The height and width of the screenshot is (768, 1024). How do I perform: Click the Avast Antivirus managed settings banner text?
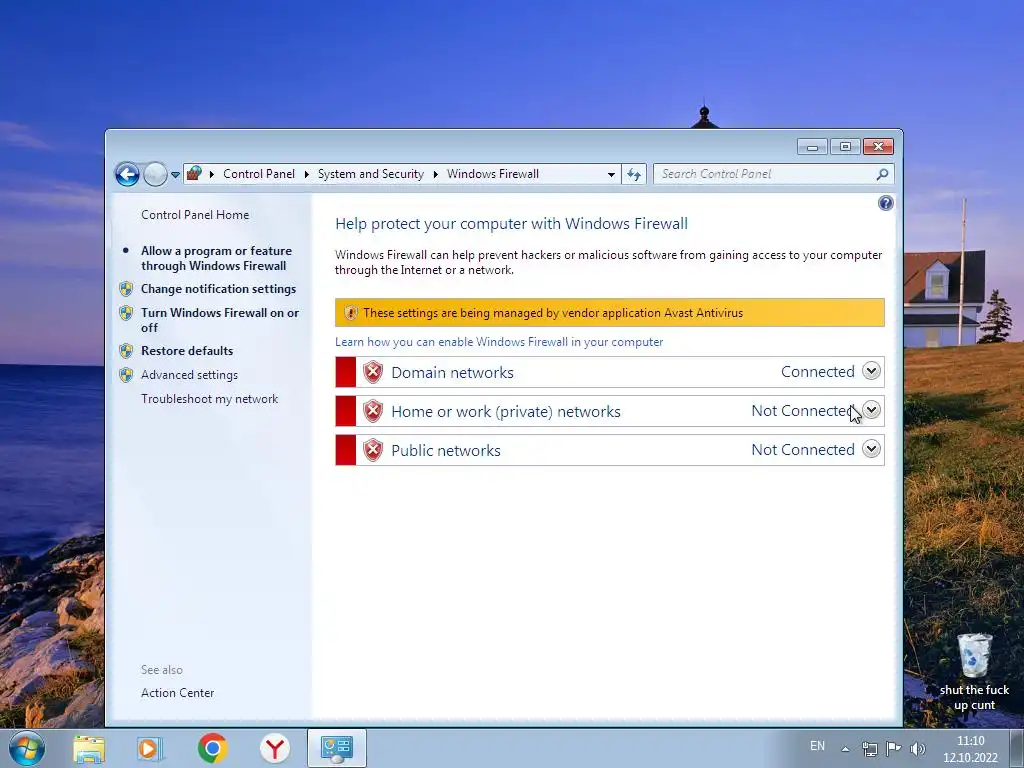pos(553,313)
